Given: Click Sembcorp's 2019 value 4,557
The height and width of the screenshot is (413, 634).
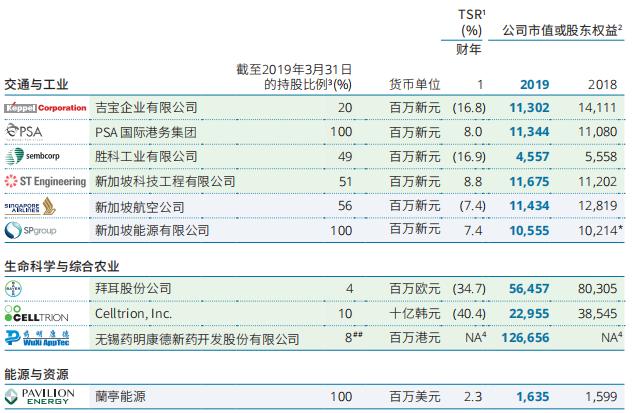Looking at the screenshot, I should click(533, 157).
